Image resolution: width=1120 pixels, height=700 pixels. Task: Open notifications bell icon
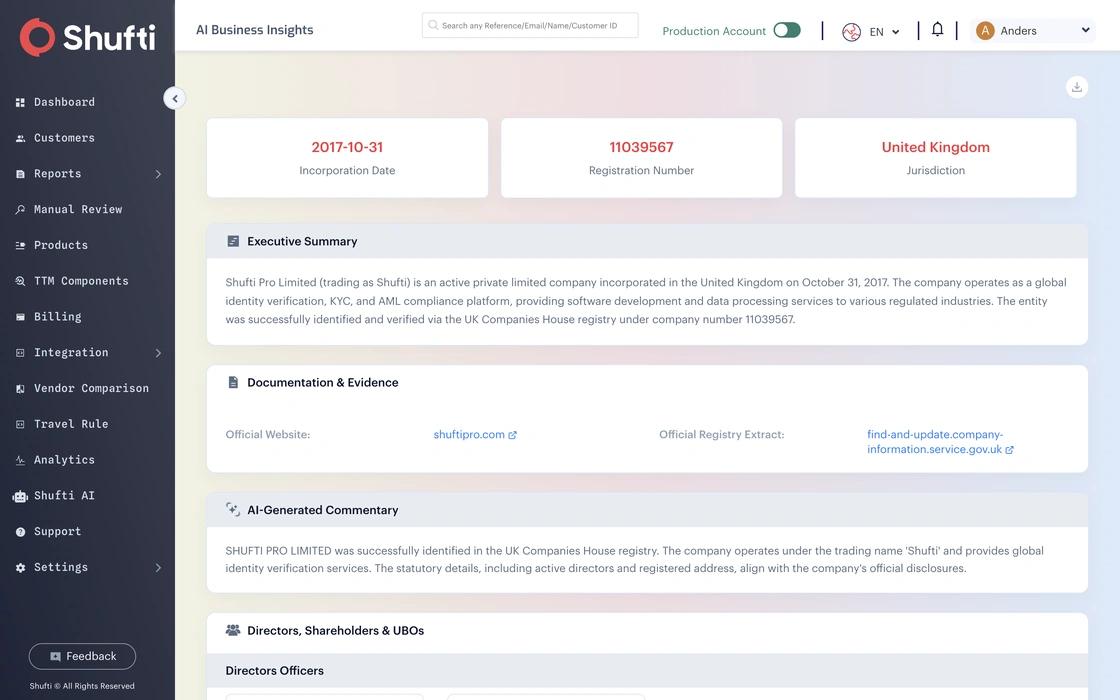pos(937,29)
